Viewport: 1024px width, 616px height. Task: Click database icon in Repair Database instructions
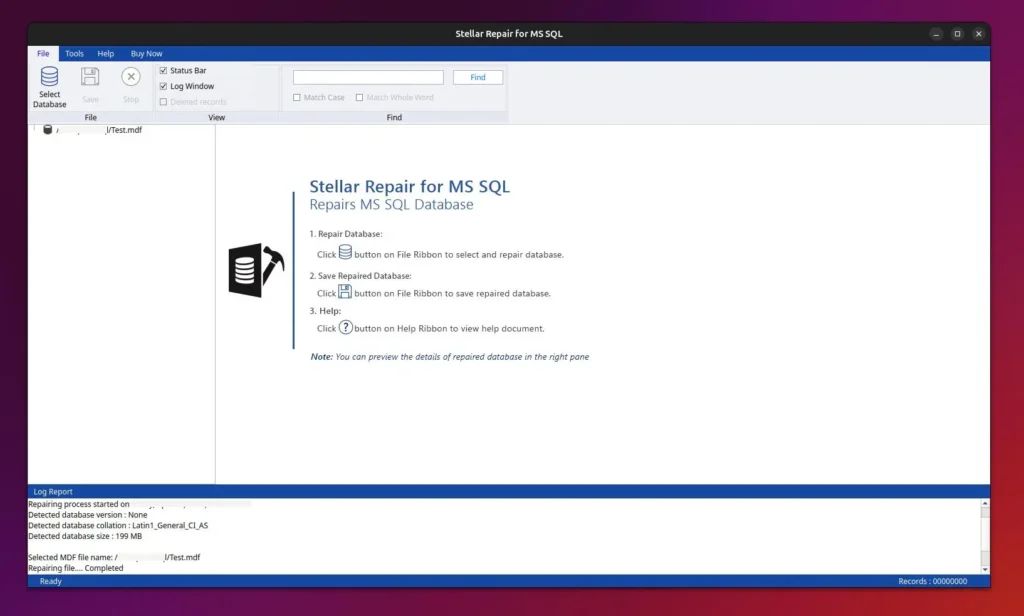pos(345,253)
